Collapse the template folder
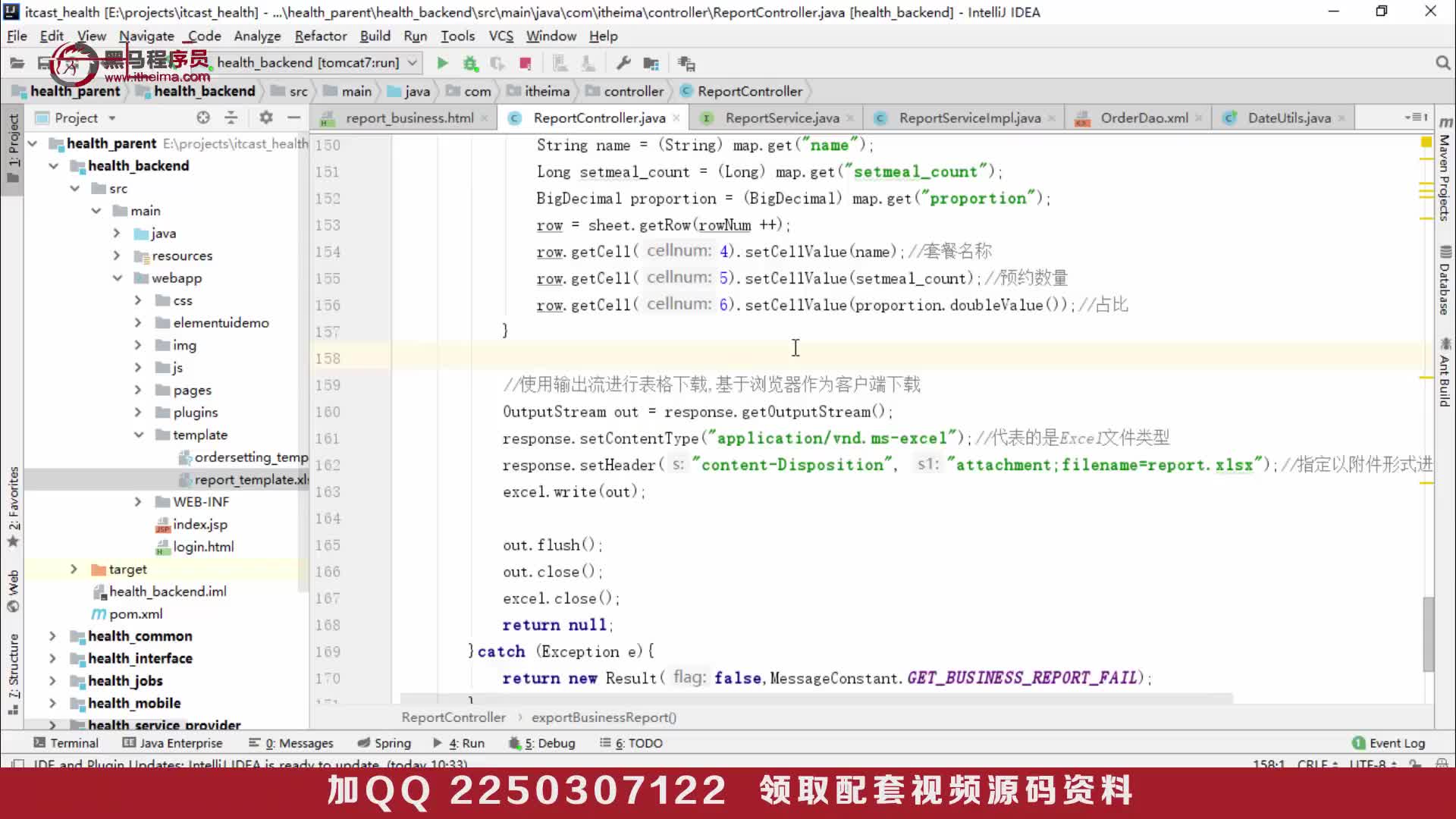The width and height of the screenshot is (1456, 819). pos(139,435)
